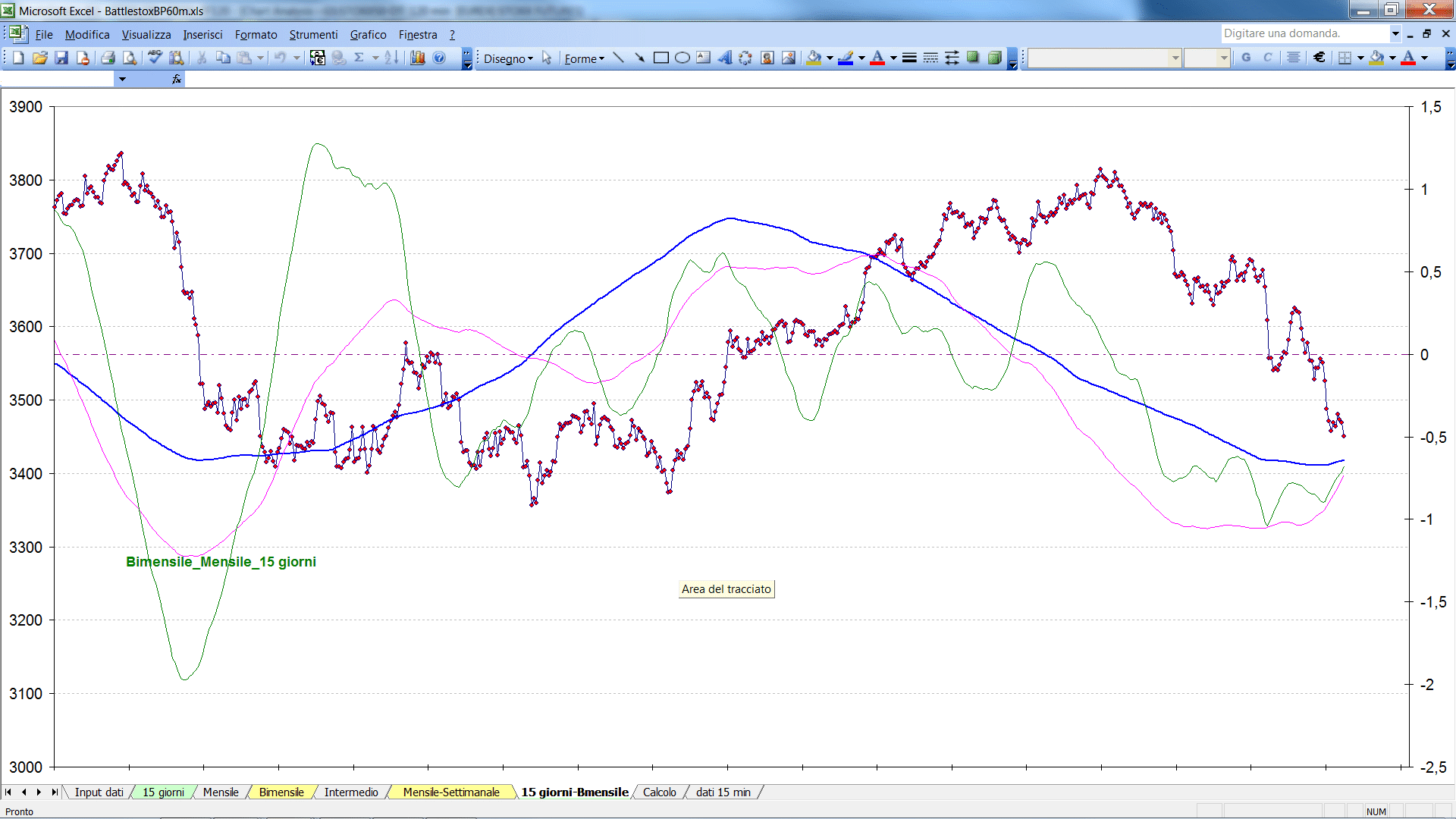Open the Paste options dropdown arrow

click(260, 58)
